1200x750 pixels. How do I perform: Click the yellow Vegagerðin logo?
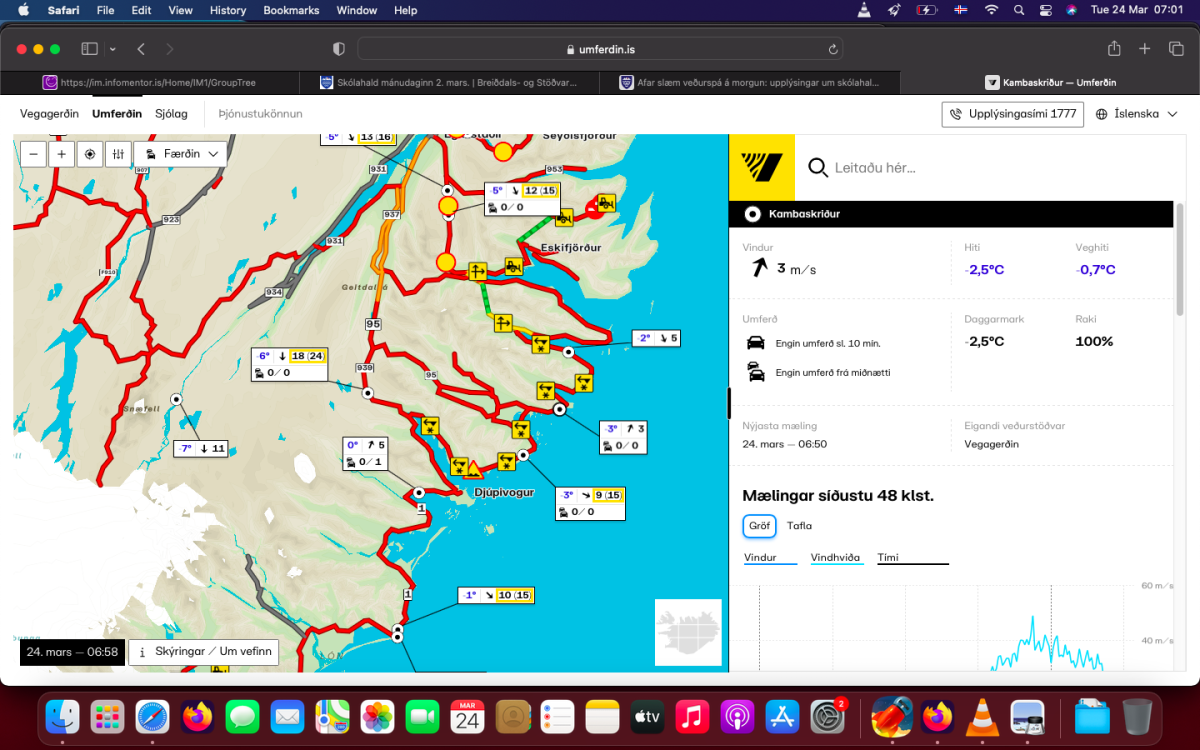(762, 167)
